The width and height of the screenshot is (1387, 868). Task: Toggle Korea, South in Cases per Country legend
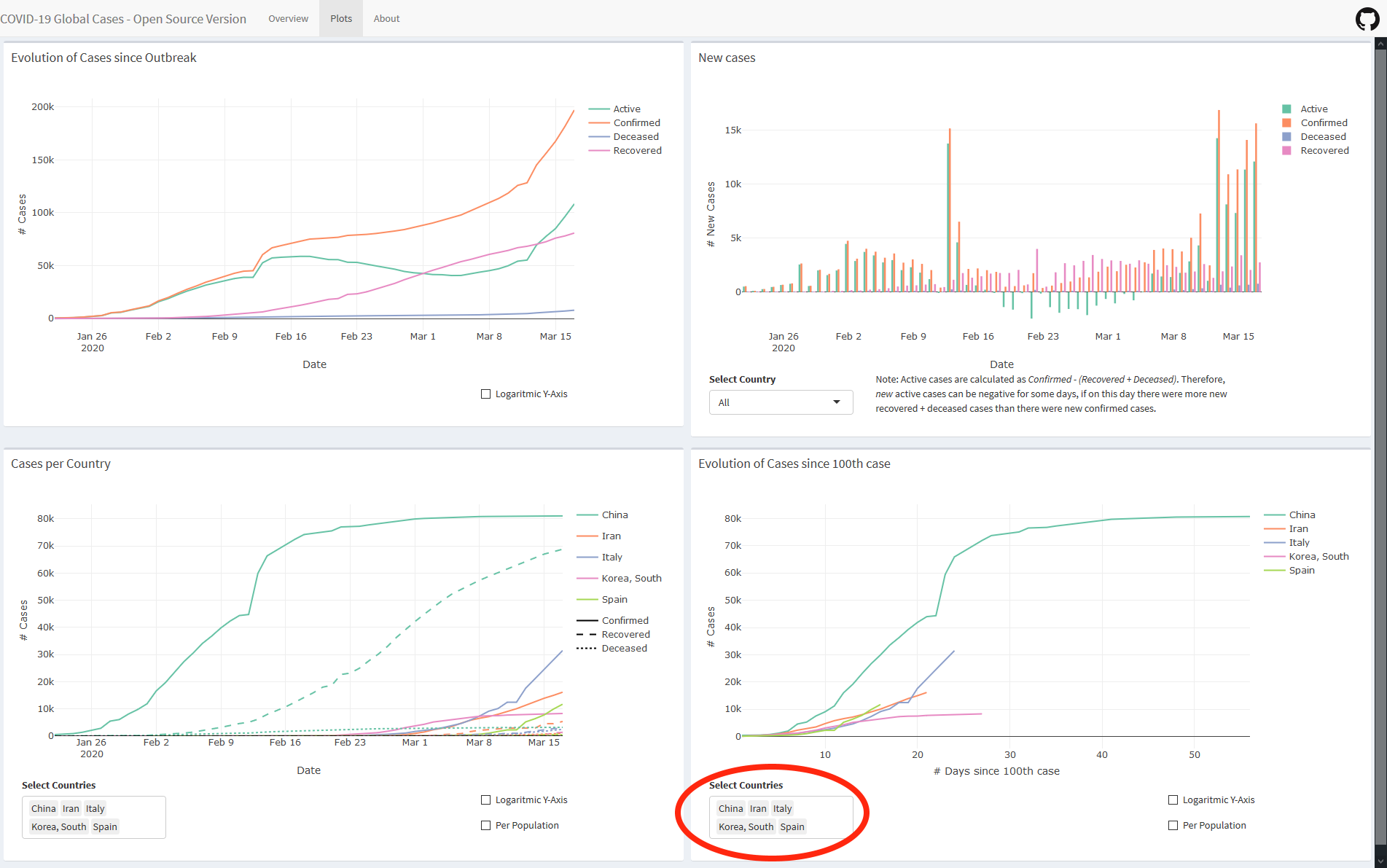point(619,579)
